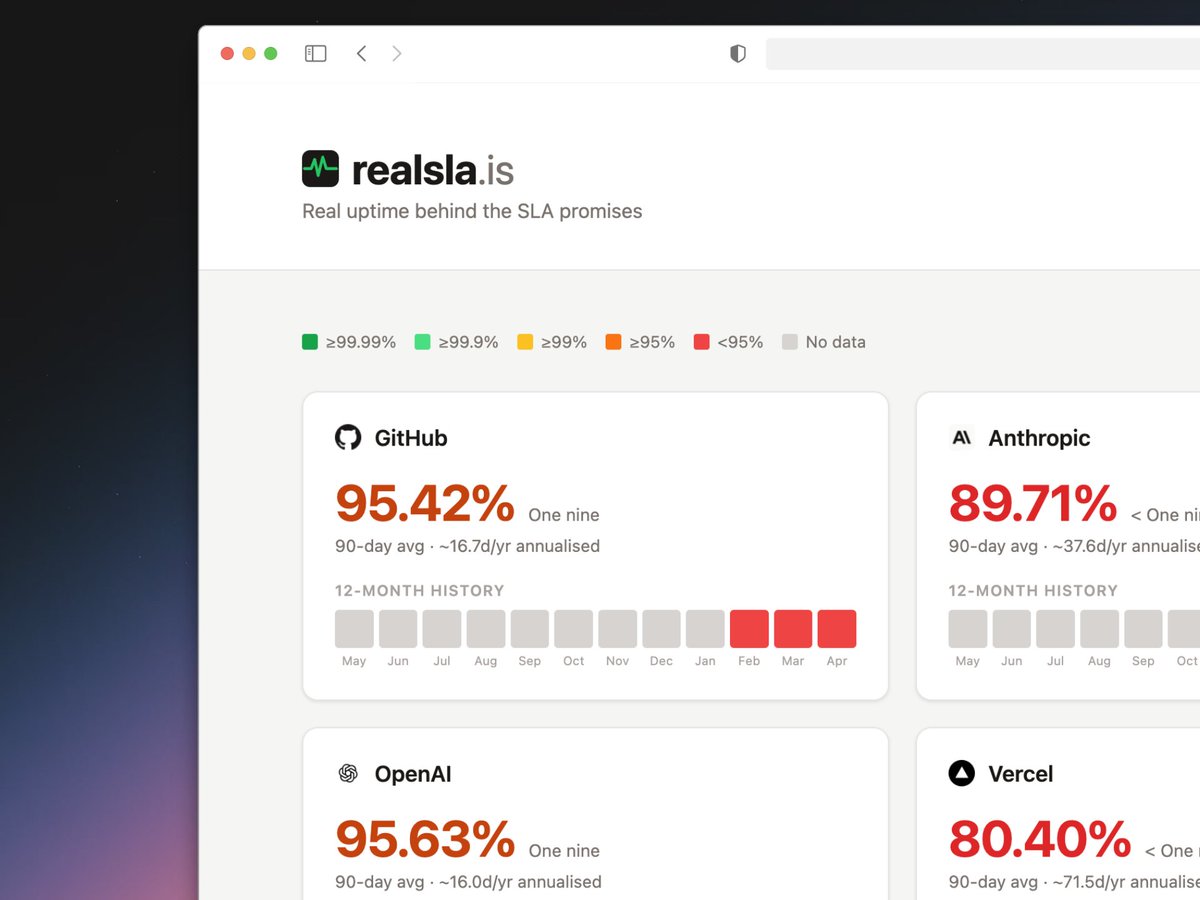Select GitHub's '12-MONTH HISTORY' heading
The height and width of the screenshot is (900, 1200).
pos(420,591)
